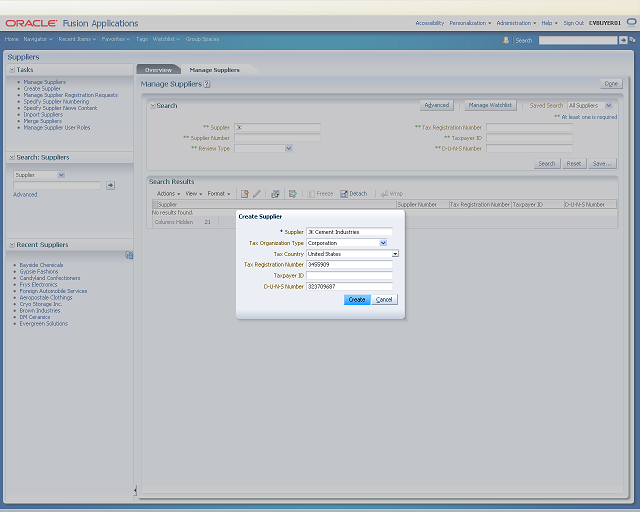Open the Format menu
Image resolution: width=640 pixels, height=512 pixels.
point(219,194)
